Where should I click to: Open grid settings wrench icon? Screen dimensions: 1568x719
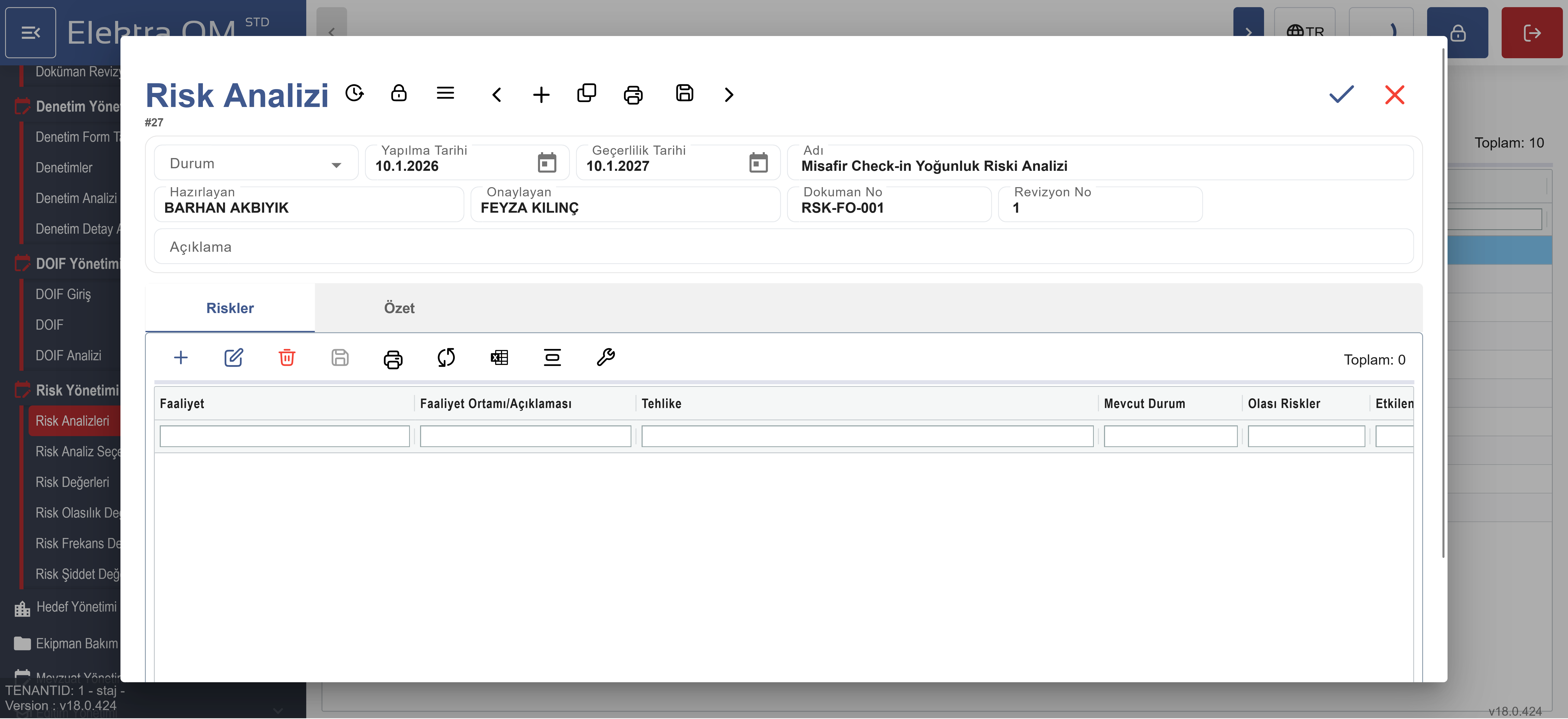coord(606,357)
